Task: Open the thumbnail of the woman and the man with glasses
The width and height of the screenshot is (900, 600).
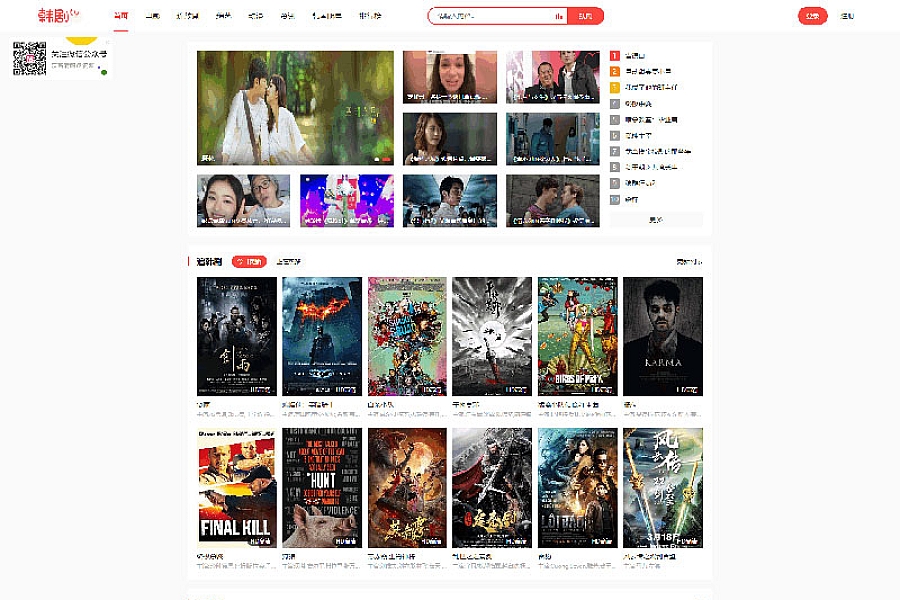Action: coord(243,201)
